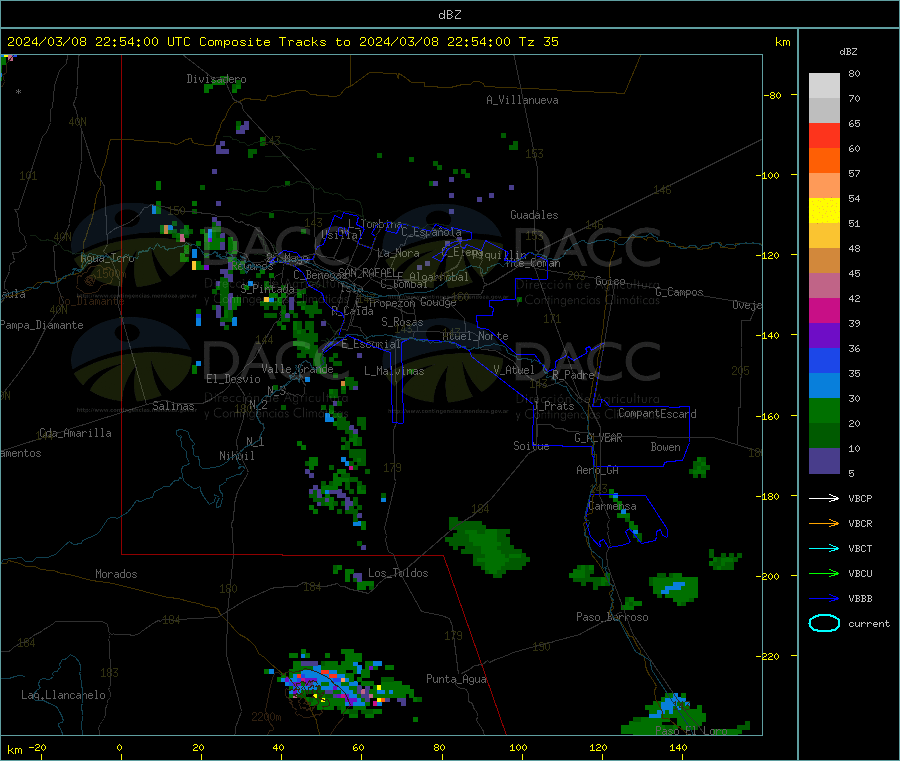Click the 'El_Desvio' map label
900x761 pixels.
click(233, 379)
